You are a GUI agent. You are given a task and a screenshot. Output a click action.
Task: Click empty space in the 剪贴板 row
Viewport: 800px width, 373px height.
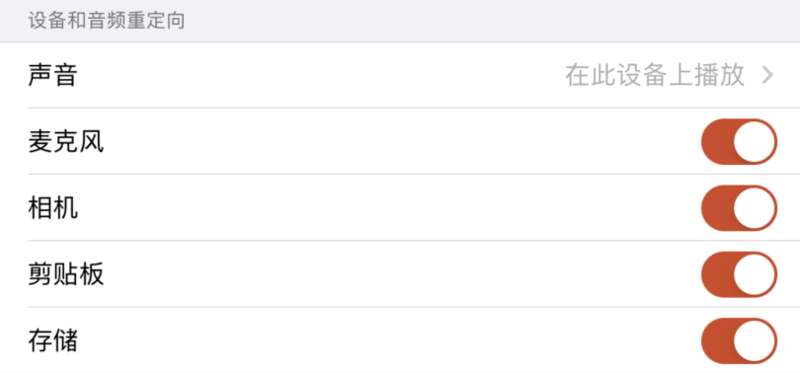tap(403, 275)
